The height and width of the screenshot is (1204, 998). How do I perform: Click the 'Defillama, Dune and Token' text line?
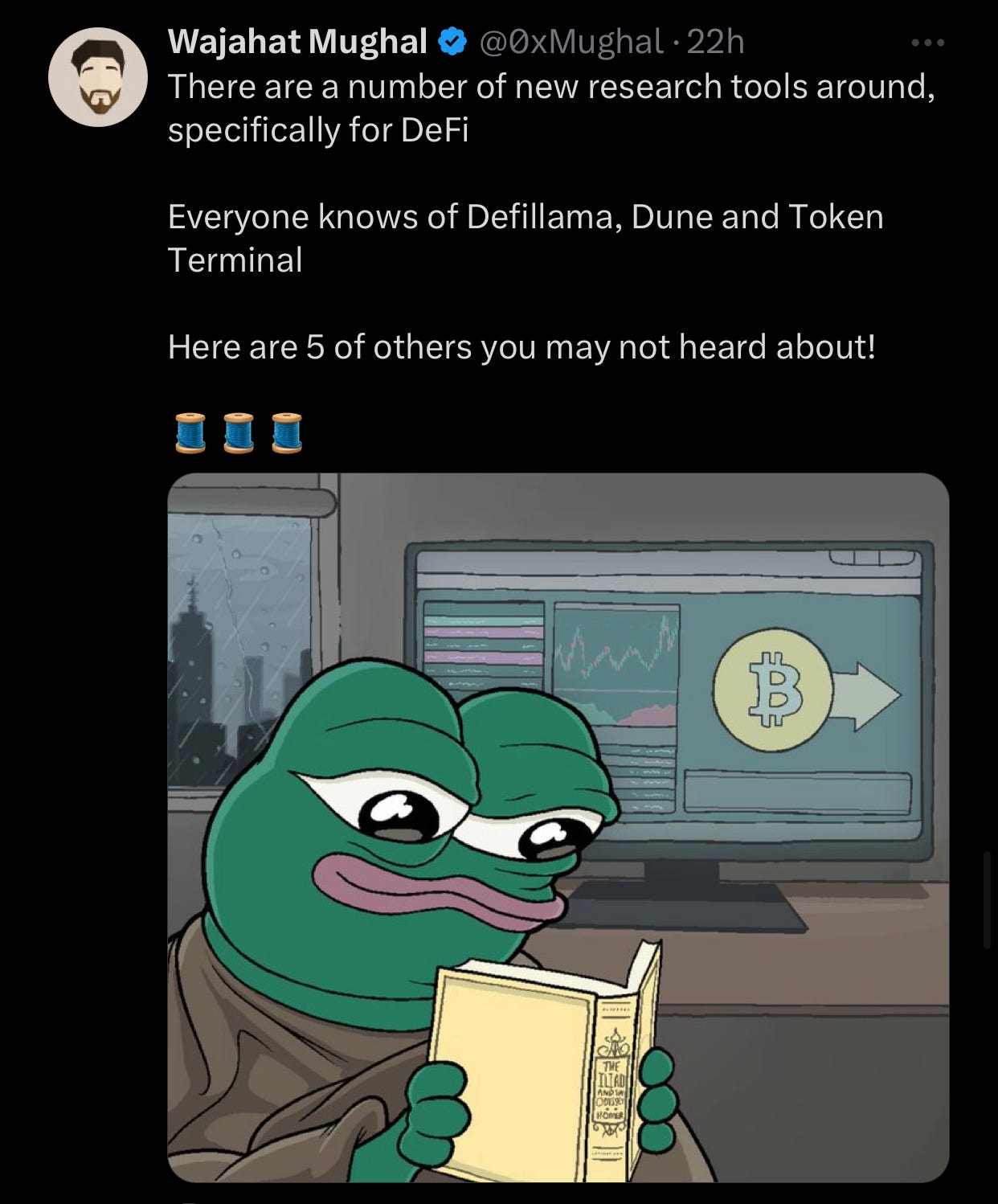point(675,216)
